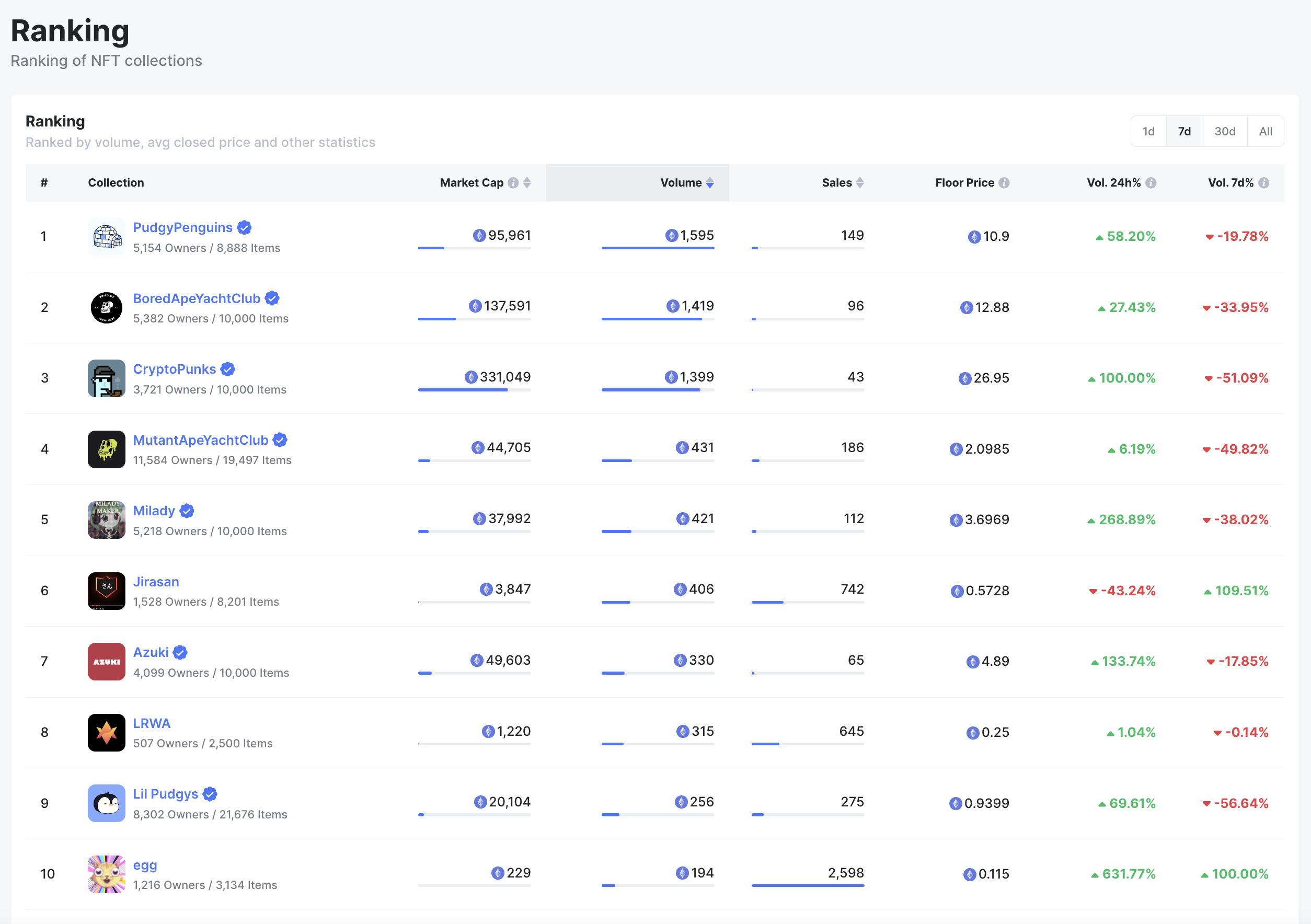1311x924 pixels.
Task: Click egg sales progress bar
Action: pos(808,885)
